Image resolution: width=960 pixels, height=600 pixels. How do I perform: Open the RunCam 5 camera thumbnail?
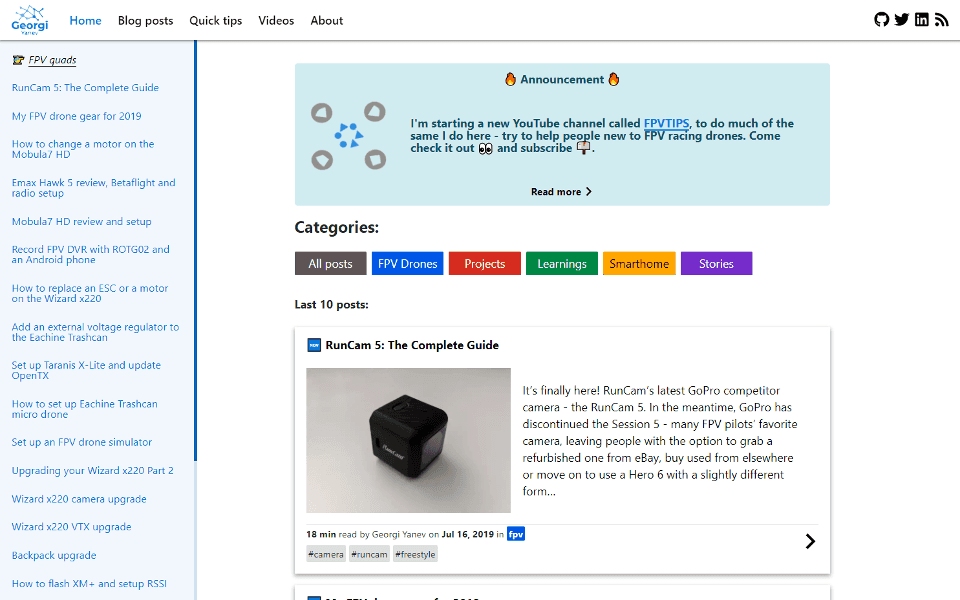pos(408,440)
